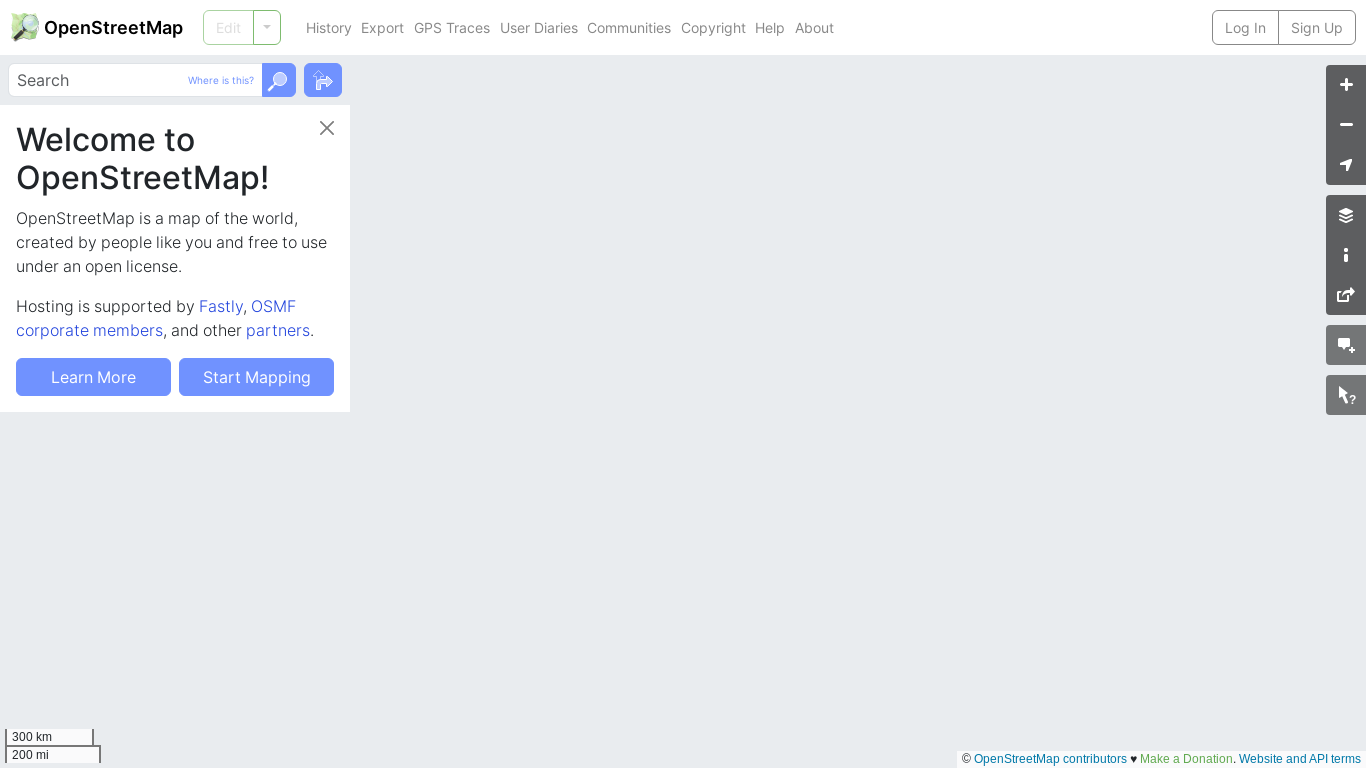Zoom out with the minus icon
The image size is (1366, 768).
point(1346,125)
